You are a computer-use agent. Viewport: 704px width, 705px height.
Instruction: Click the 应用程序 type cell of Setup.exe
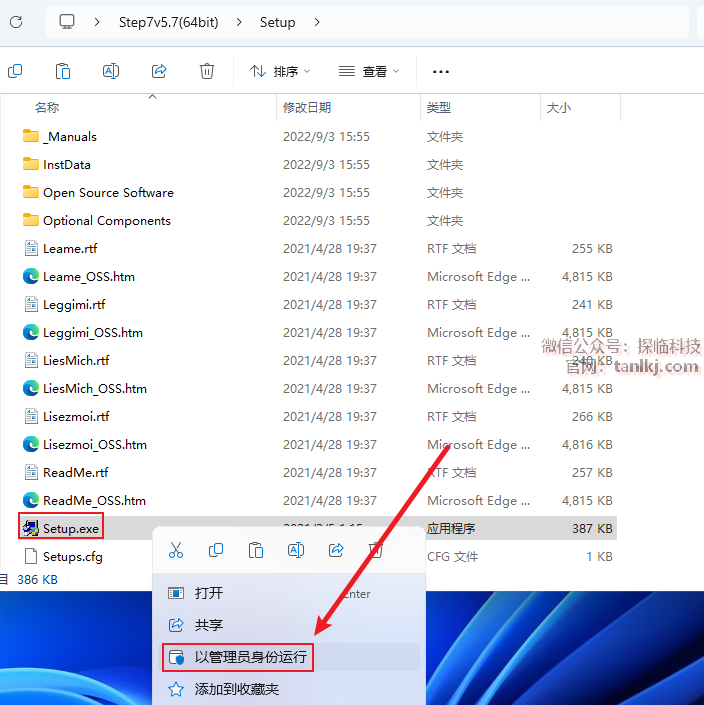click(x=451, y=528)
